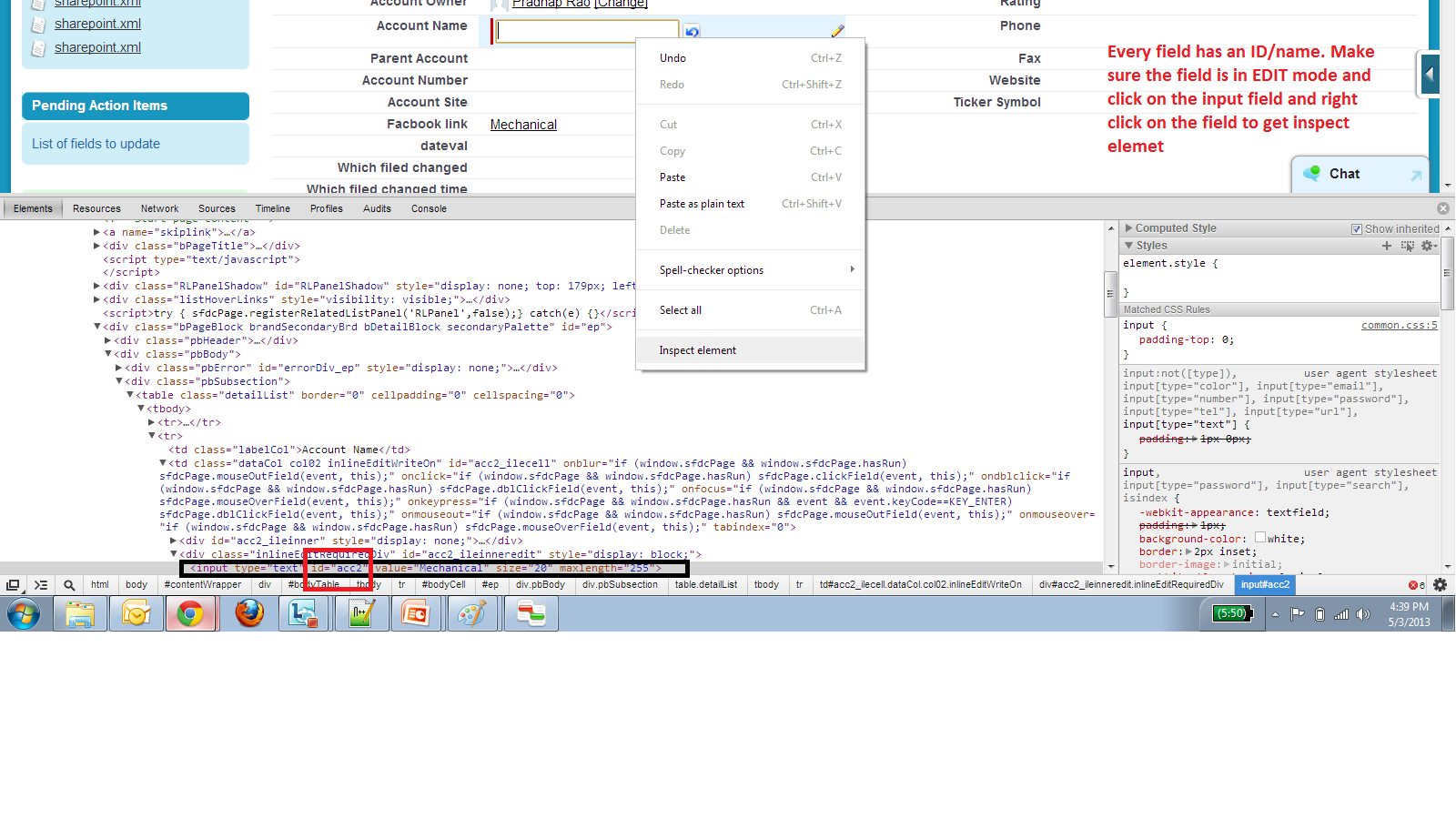Select the input#acc2 breadcrumb
This screenshot has width=1456, height=819.
point(1265,585)
